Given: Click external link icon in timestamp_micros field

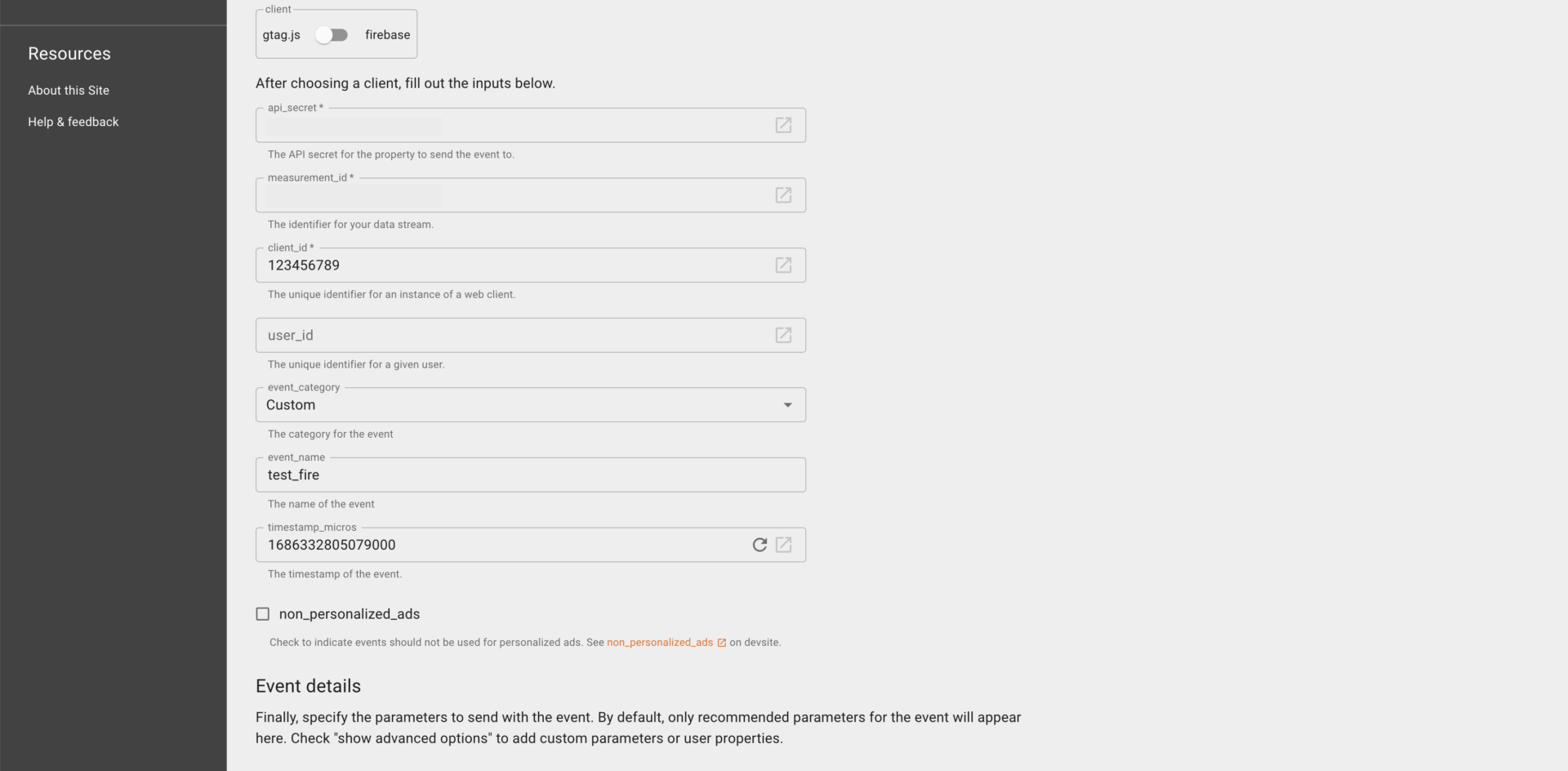Looking at the screenshot, I should pos(783,545).
